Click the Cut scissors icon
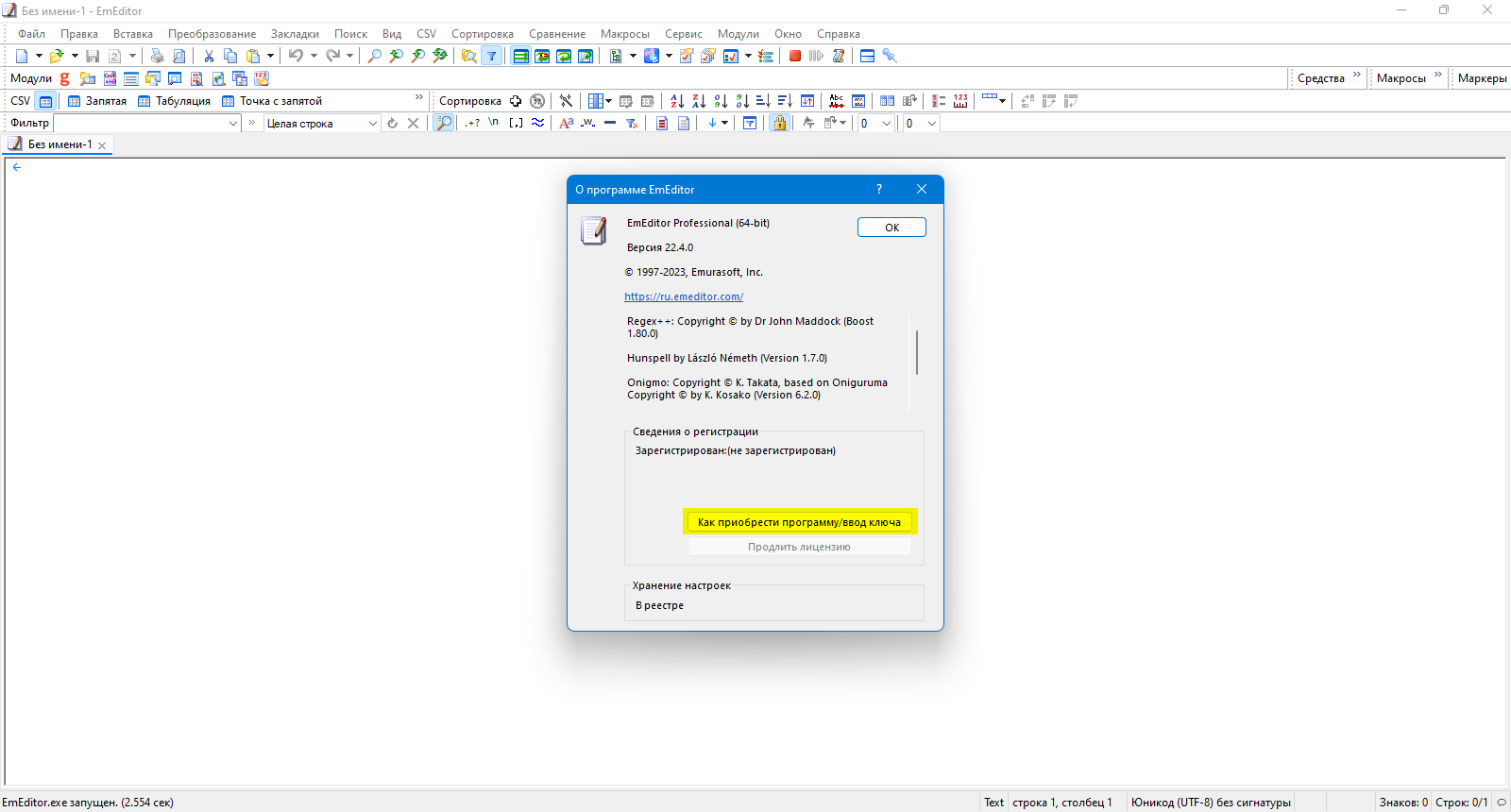1511x812 pixels. [209, 56]
